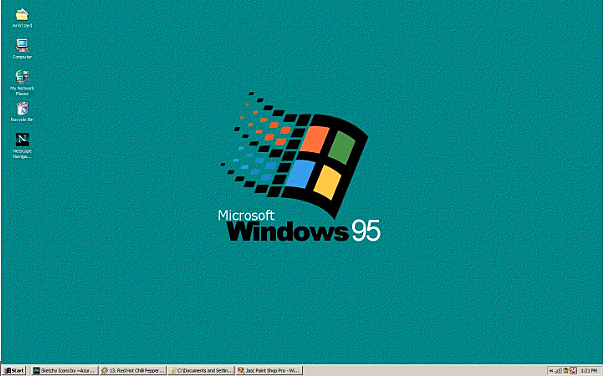Click the red and white tray icon
The image size is (604, 376).
tap(573, 371)
